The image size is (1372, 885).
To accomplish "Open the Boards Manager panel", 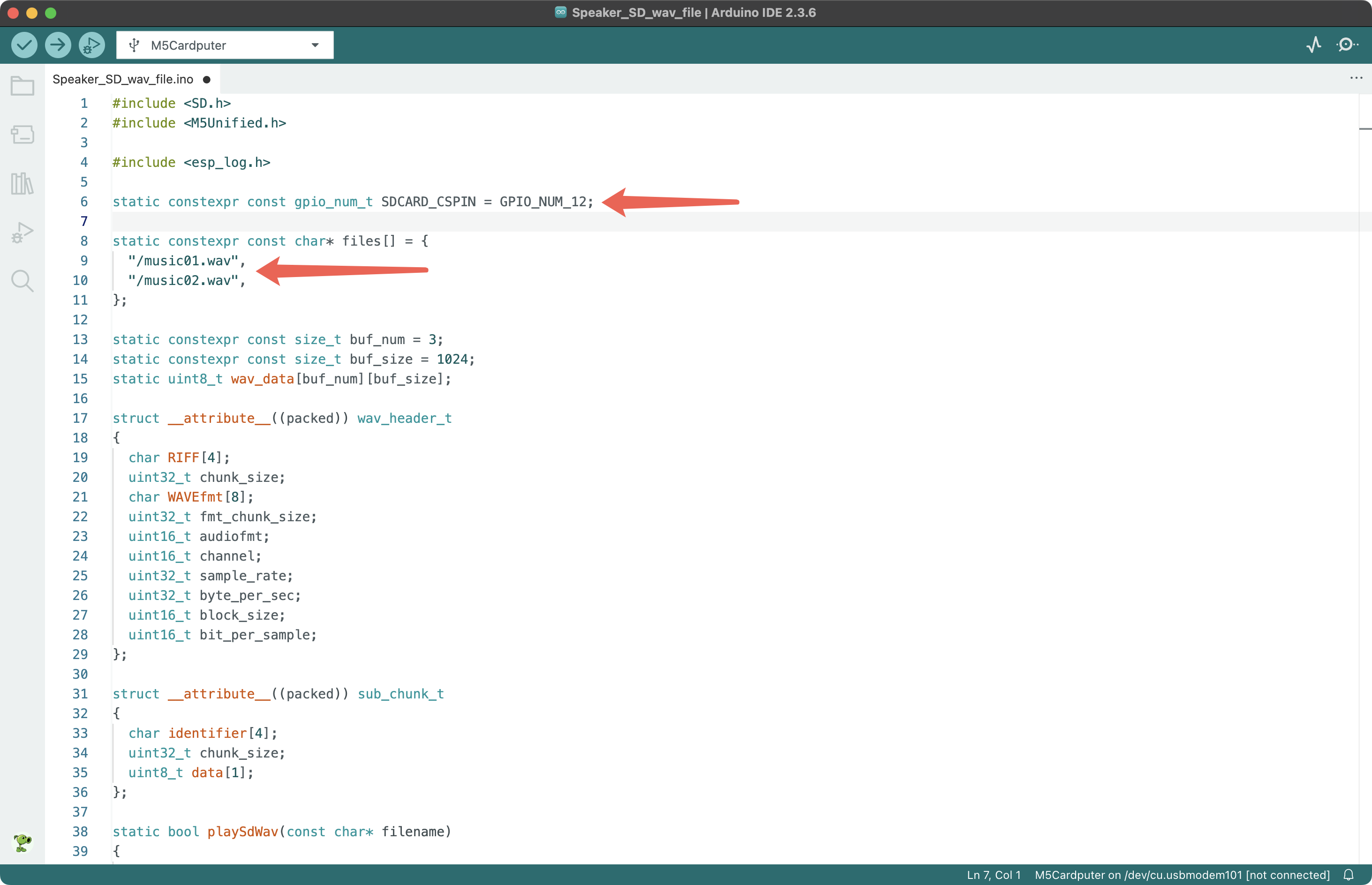I will (x=23, y=135).
